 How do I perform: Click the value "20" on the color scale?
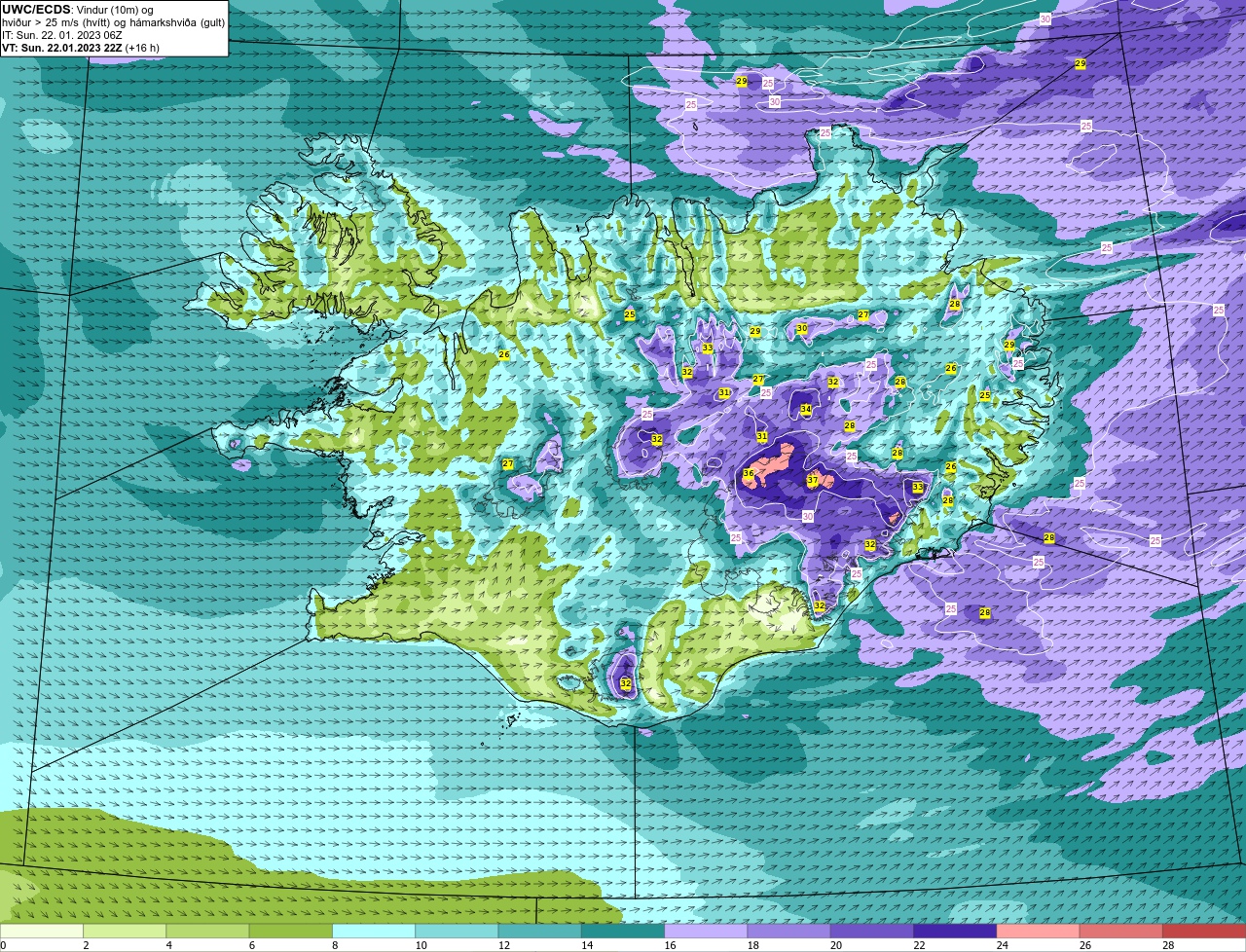835,945
